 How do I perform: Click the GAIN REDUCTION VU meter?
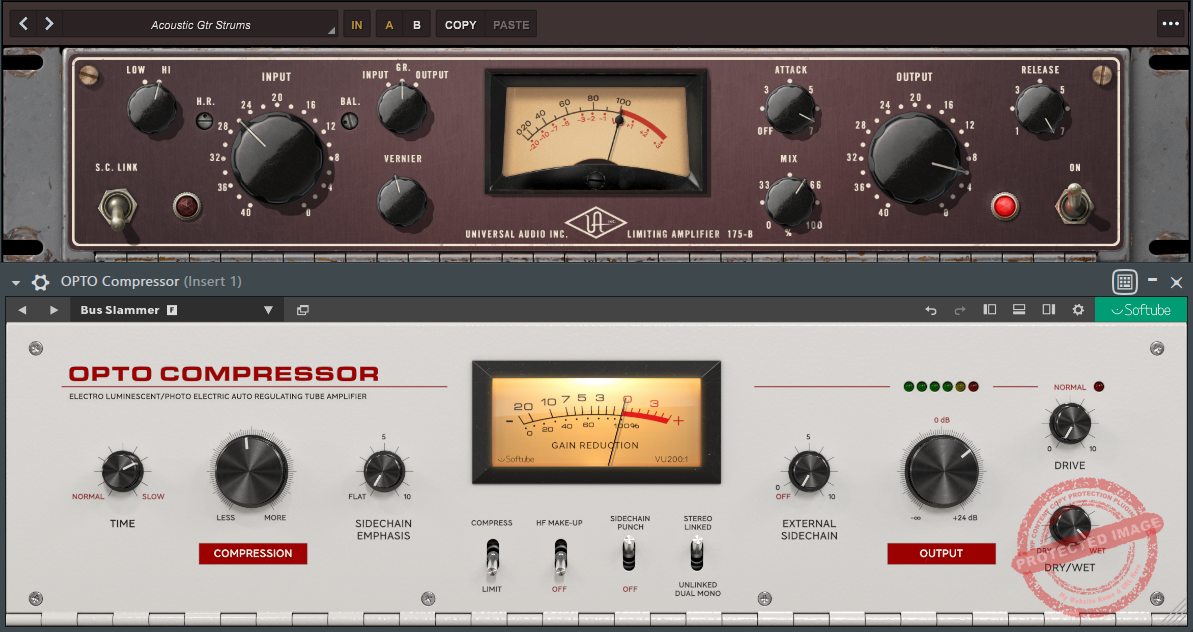[x=596, y=423]
